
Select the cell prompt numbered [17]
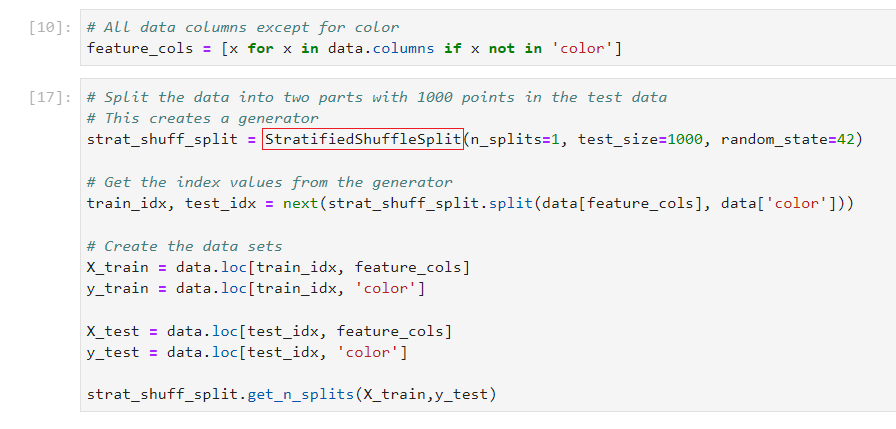[50, 97]
